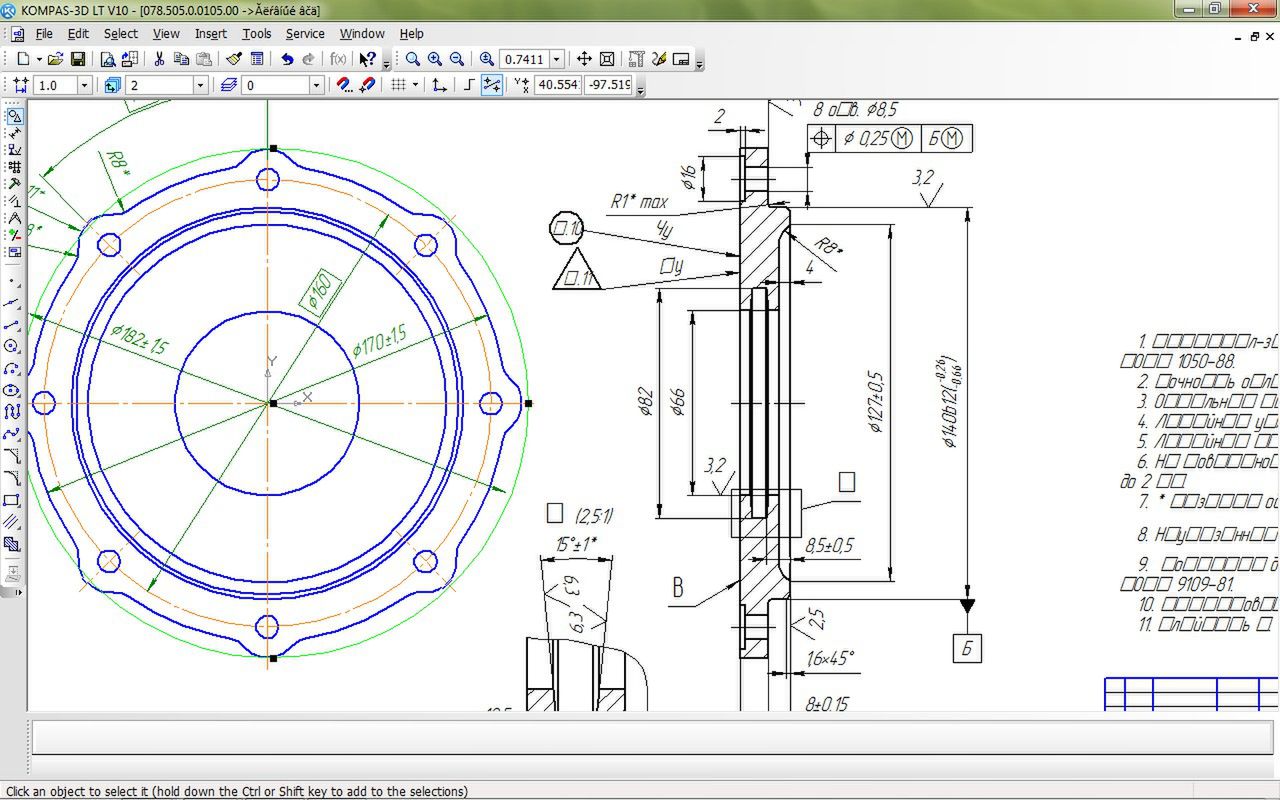Open the Service menu

tap(305, 33)
